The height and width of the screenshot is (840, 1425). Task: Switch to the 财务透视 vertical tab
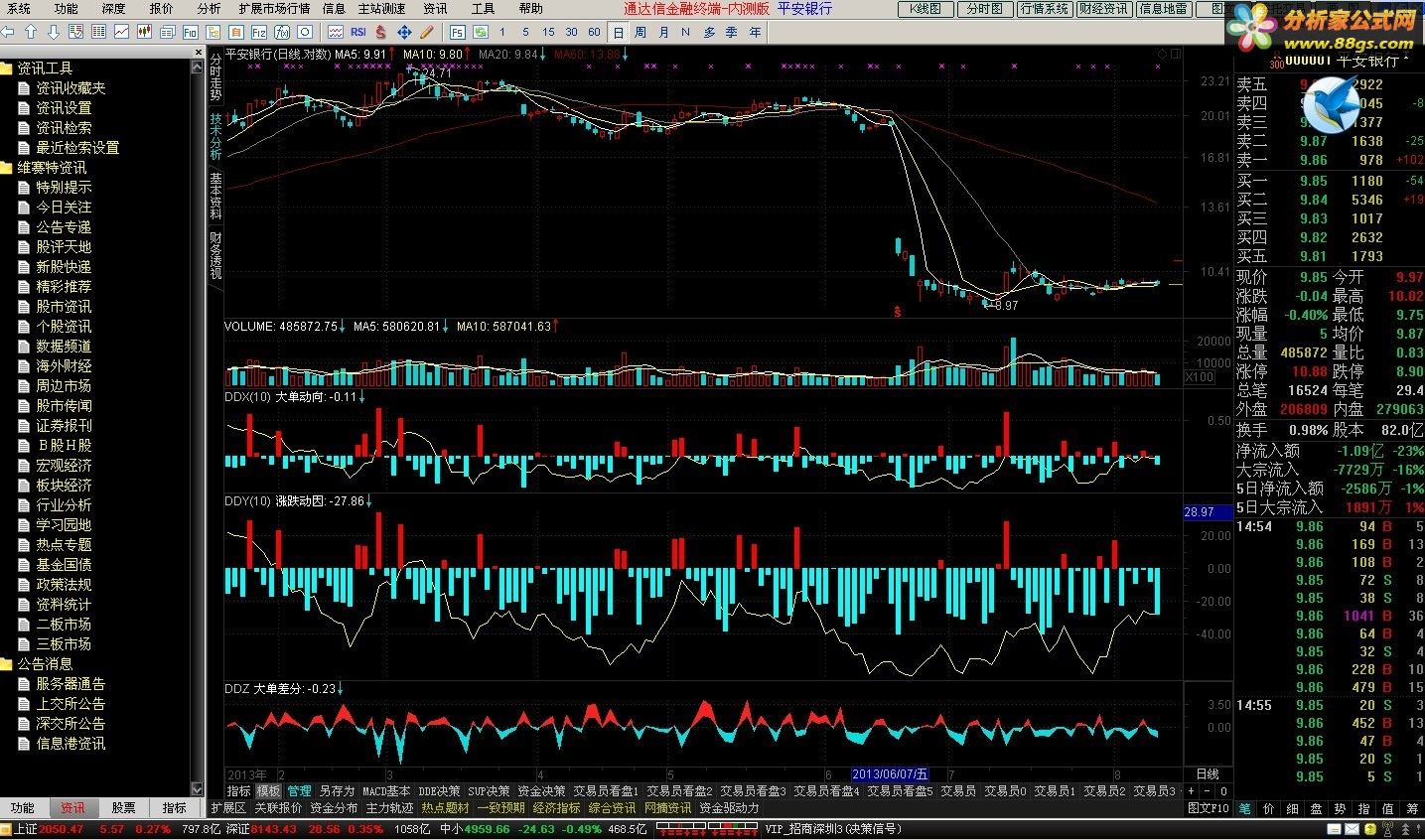pos(215,255)
